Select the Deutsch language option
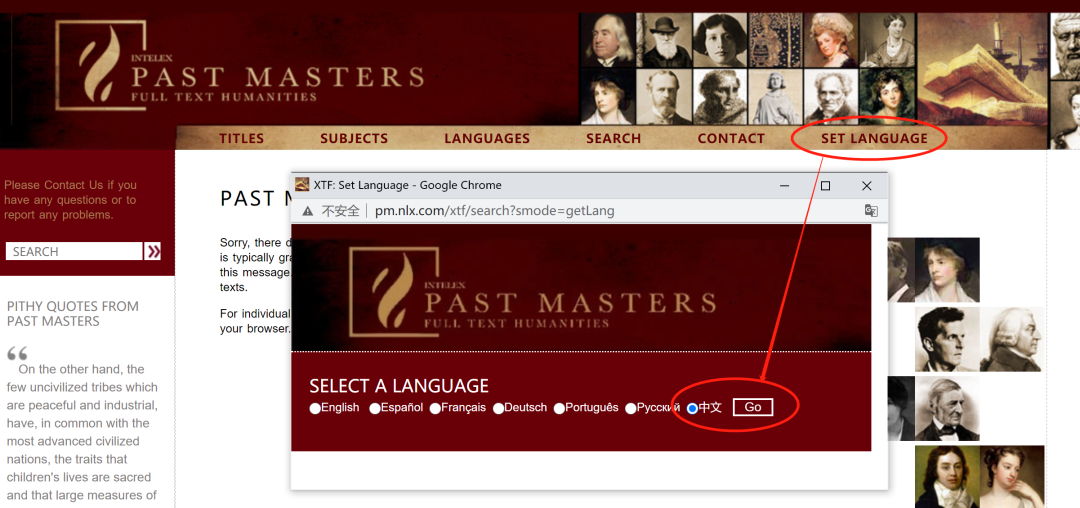This screenshot has width=1080, height=508. [498, 408]
